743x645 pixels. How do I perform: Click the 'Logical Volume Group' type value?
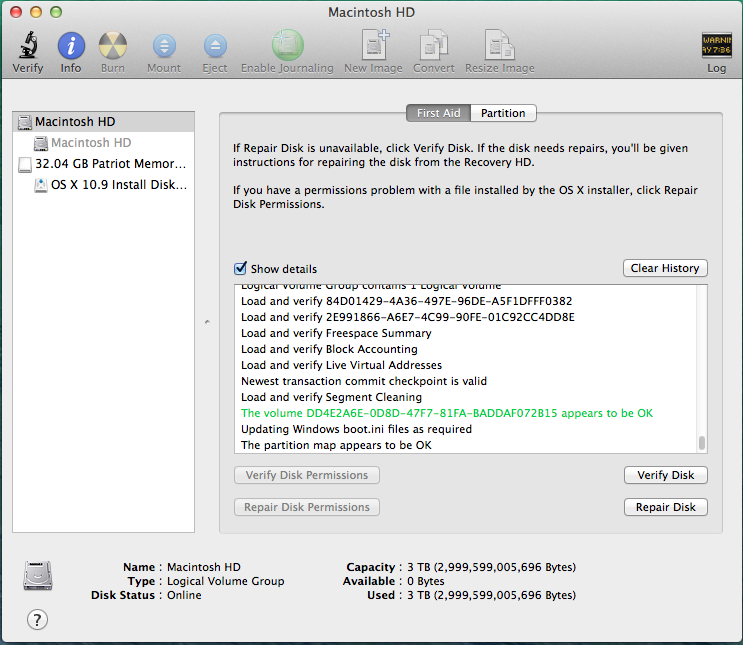pyautogui.click(x=226, y=581)
